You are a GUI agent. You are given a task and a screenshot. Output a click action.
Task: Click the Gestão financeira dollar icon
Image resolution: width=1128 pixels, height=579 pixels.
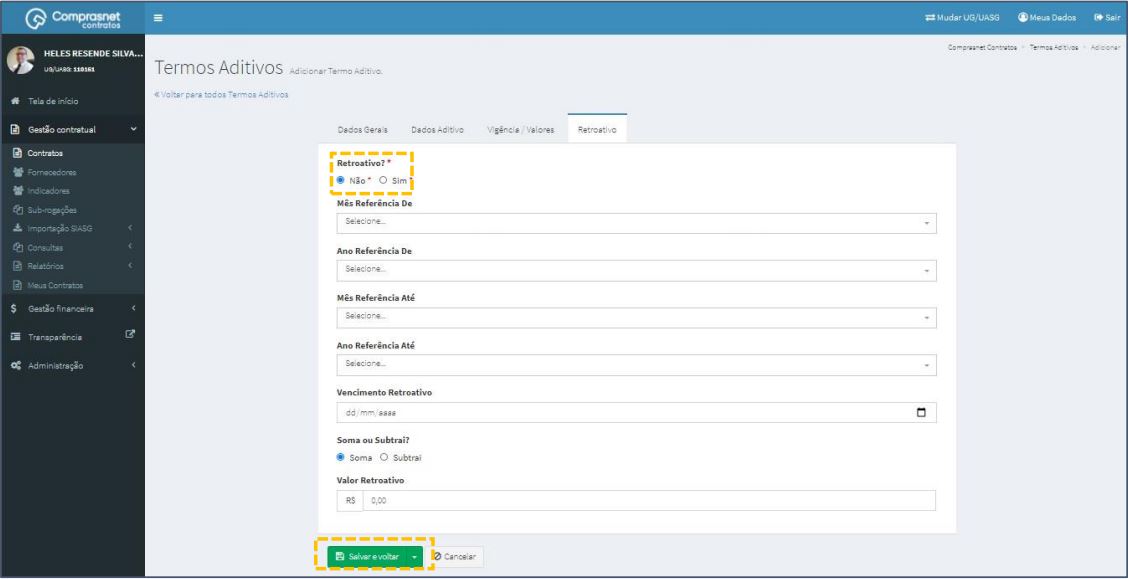pos(14,309)
